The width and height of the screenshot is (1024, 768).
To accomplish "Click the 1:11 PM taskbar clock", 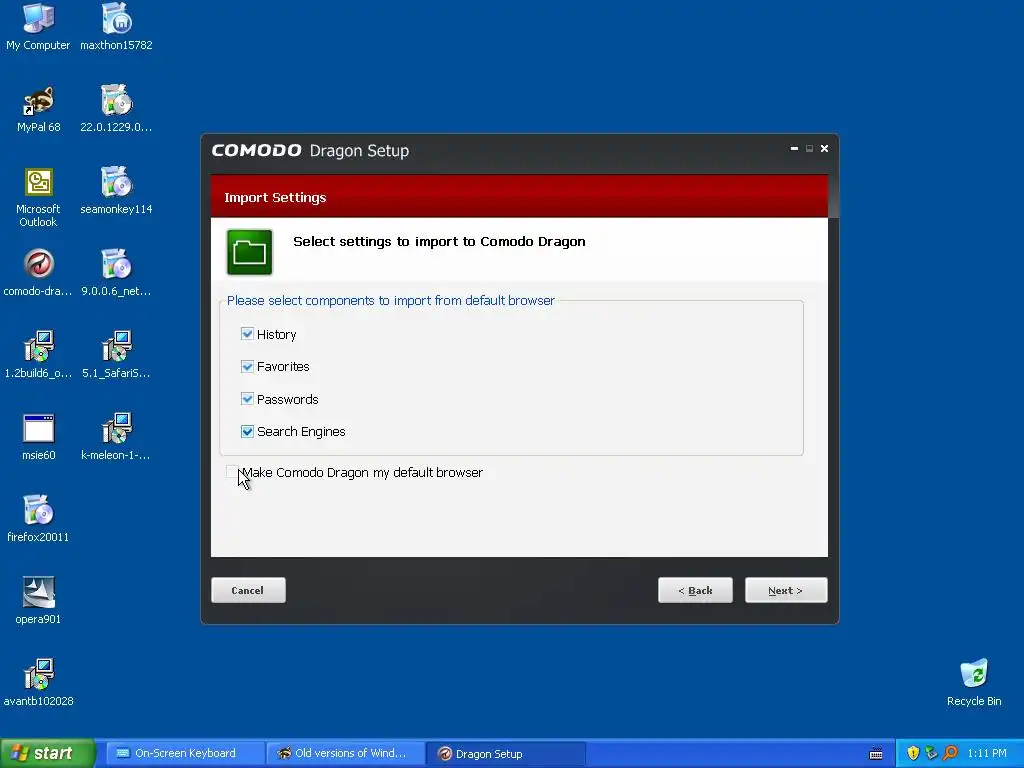I will point(986,753).
